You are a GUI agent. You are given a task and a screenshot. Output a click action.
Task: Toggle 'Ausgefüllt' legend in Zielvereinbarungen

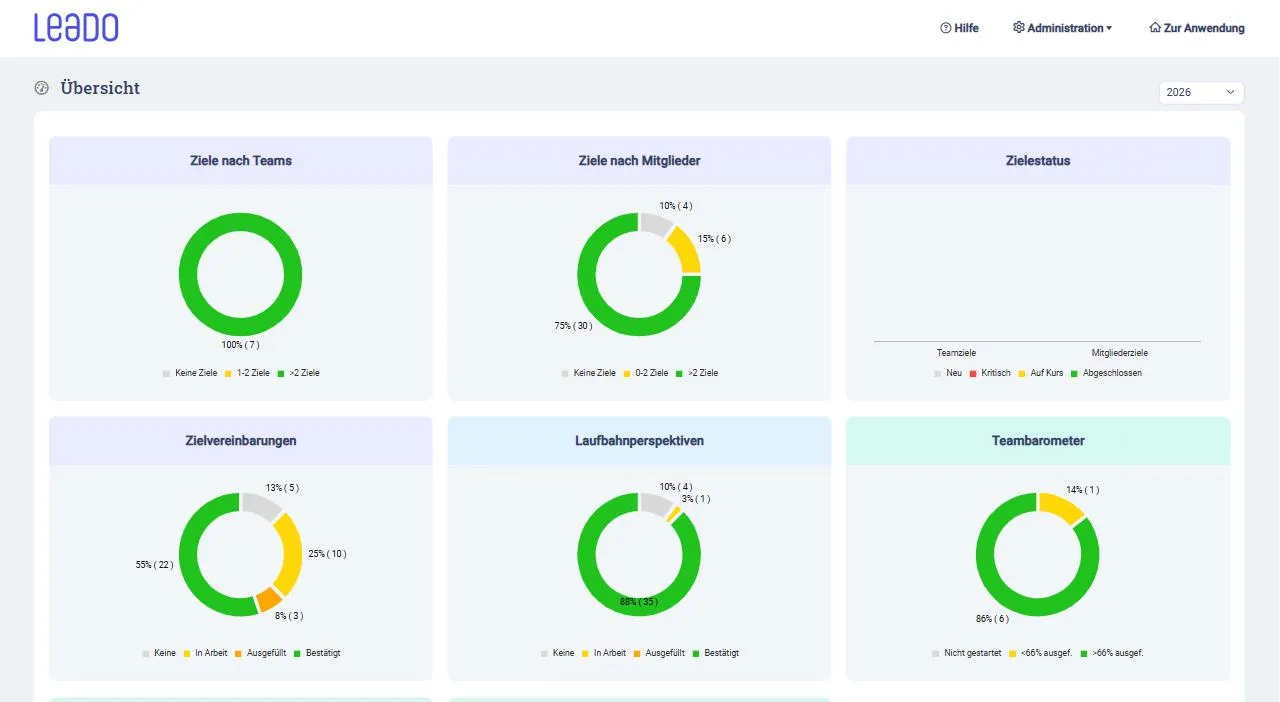coord(260,653)
